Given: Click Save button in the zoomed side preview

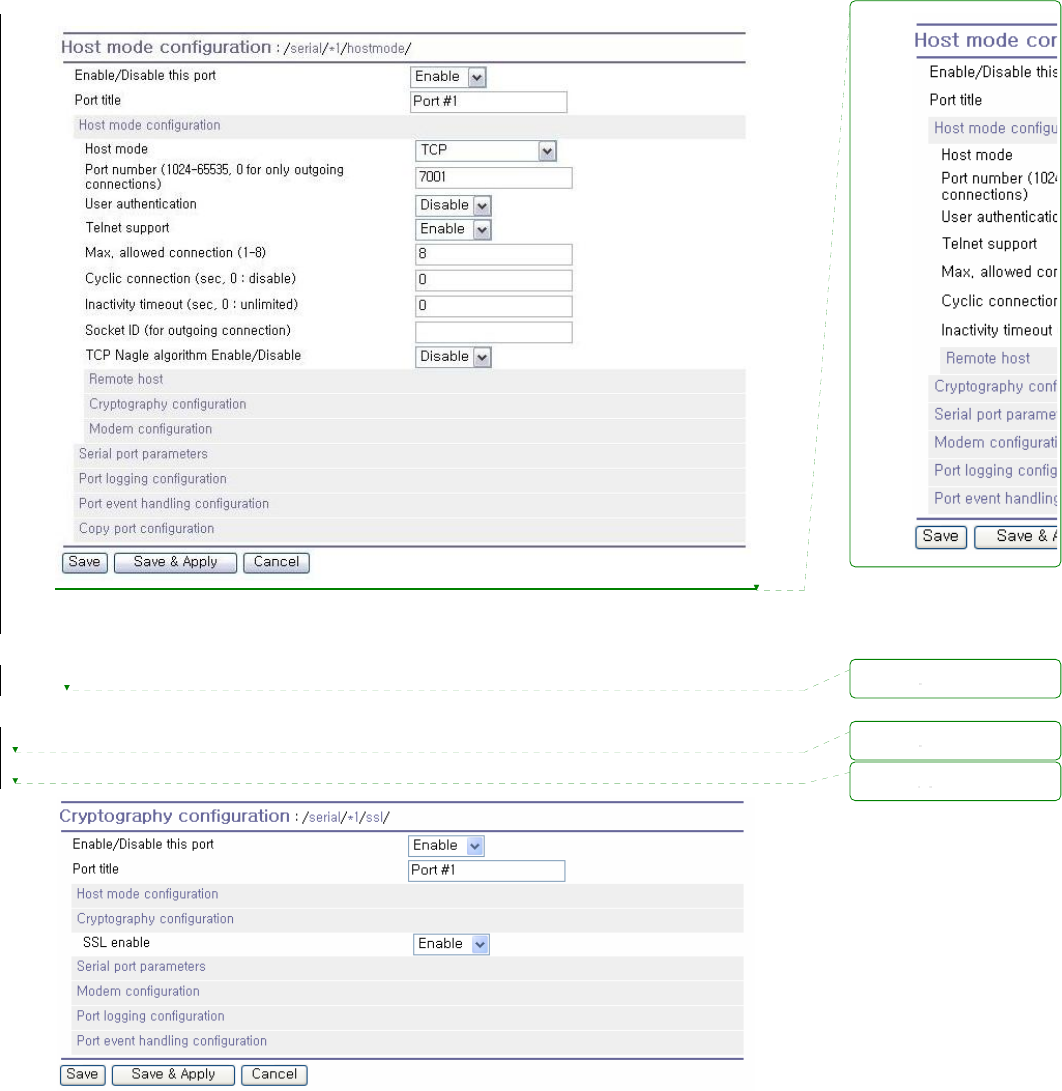Looking at the screenshot, I should tap(941, 537).
